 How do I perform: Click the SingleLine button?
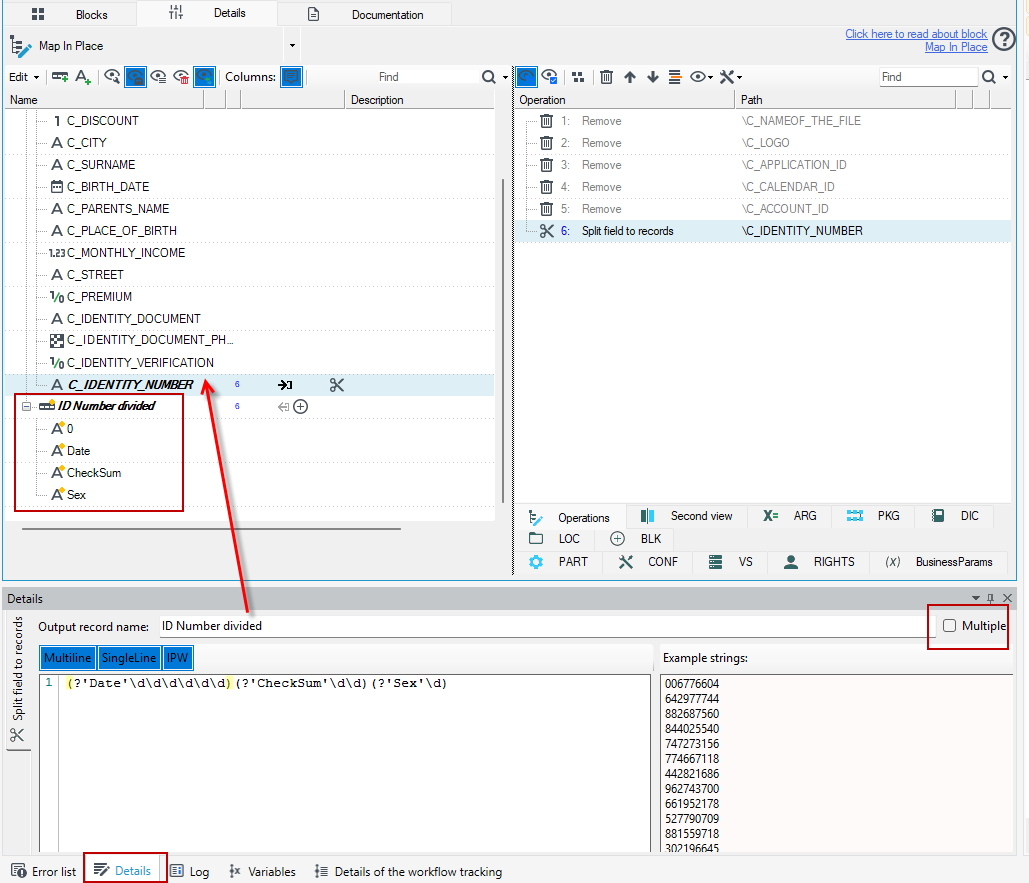(129, 657)
